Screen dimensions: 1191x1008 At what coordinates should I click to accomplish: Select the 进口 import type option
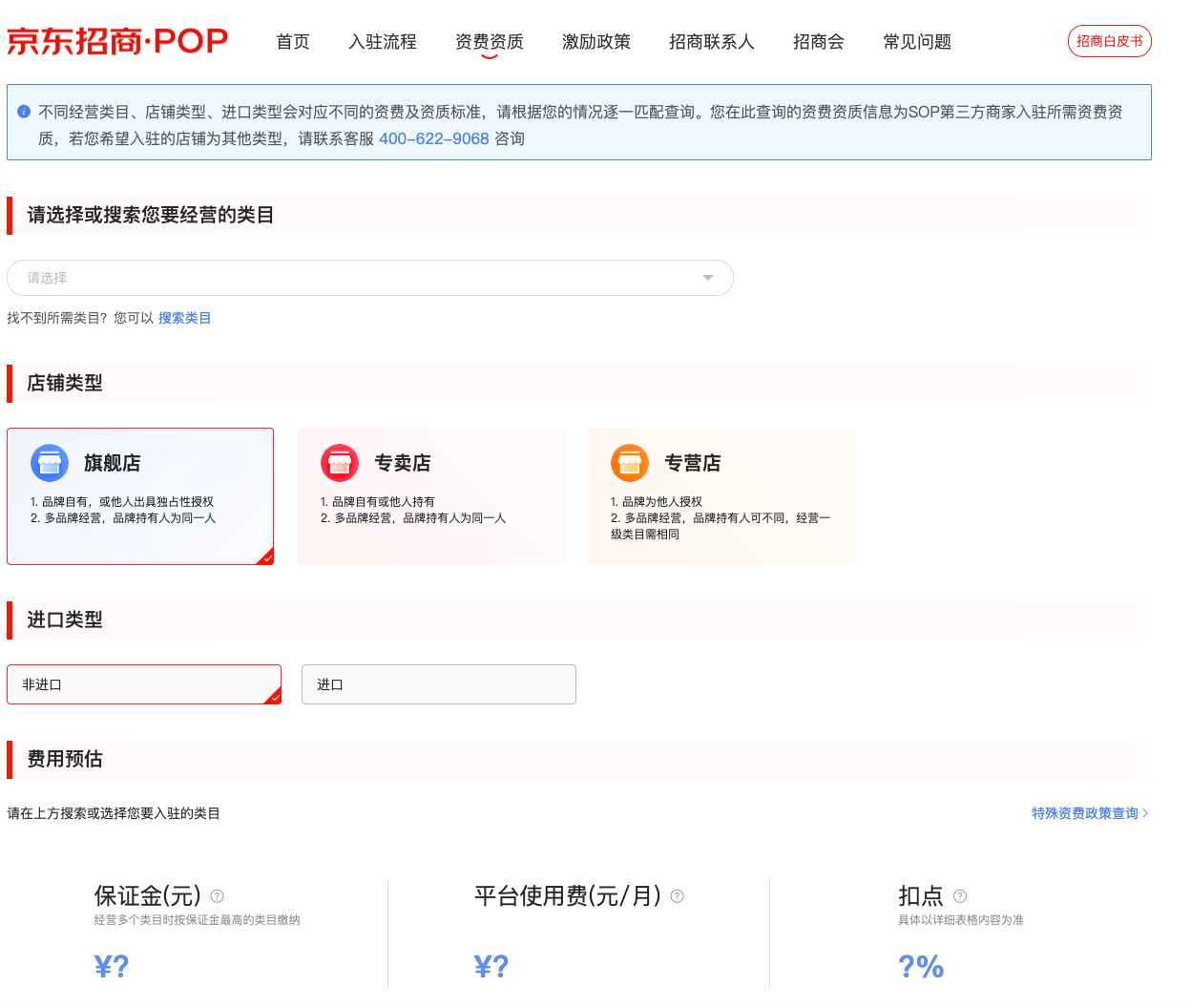point(438,684)
